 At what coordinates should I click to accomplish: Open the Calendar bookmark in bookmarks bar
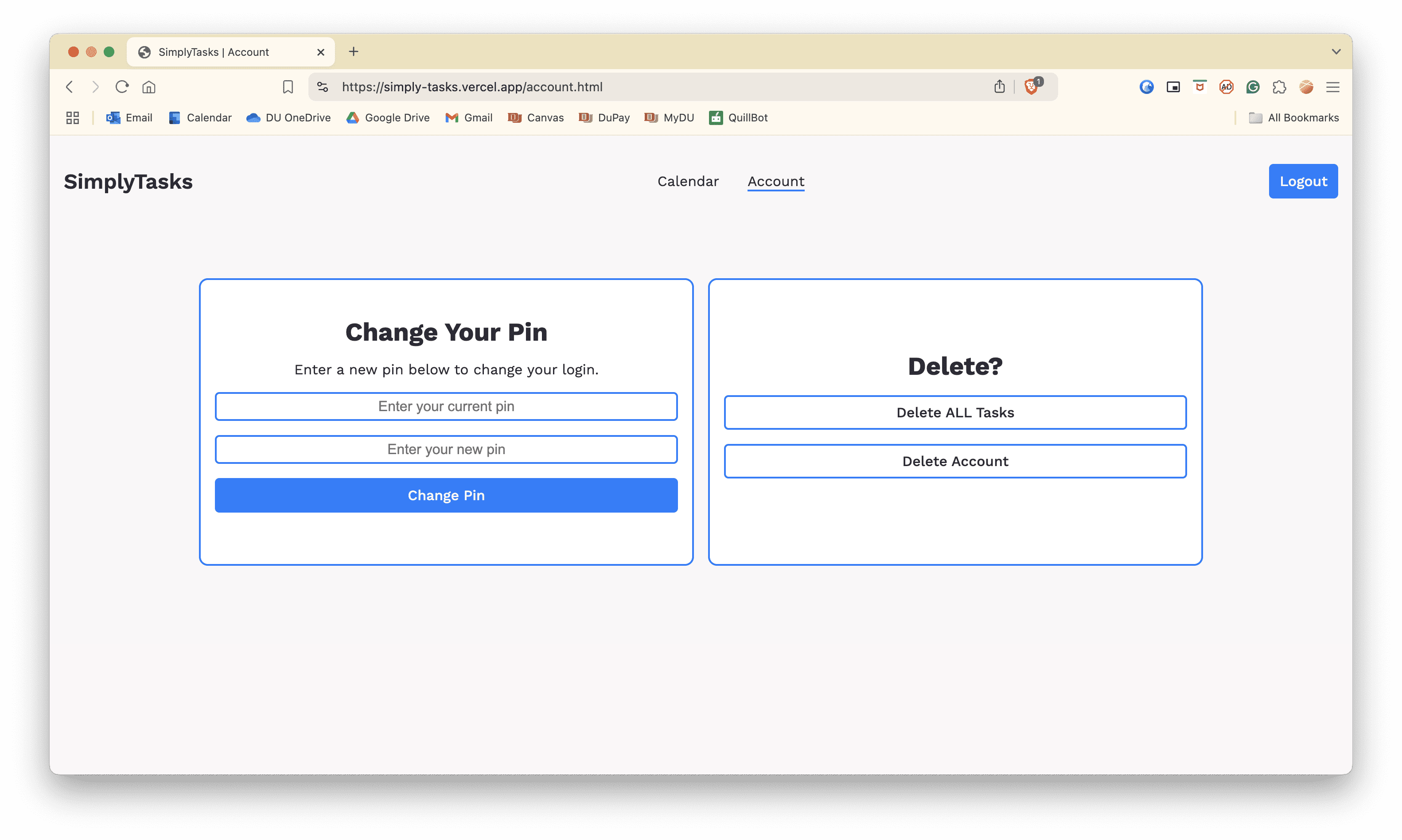pos(200,118)
